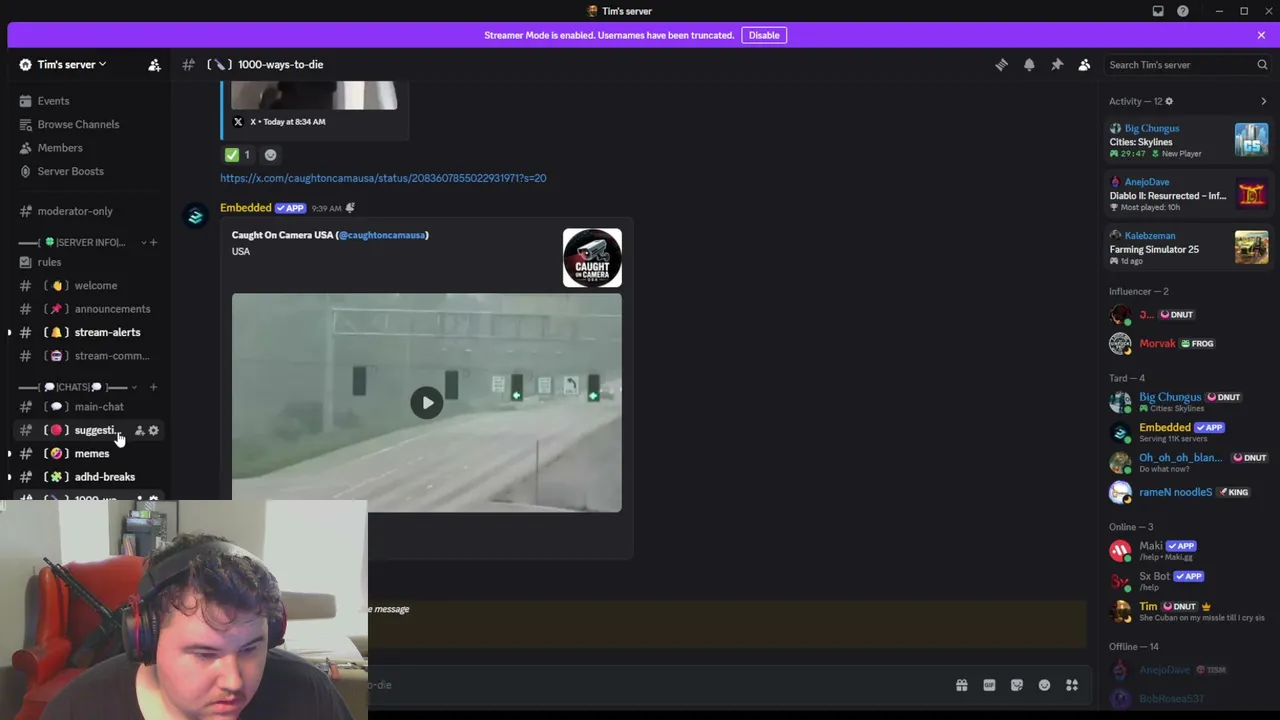The width and height of the screenshot is (1280, 720).
Task: Select rameN noodleS member
Action: pyautogui.click(x=1188, y=492)
